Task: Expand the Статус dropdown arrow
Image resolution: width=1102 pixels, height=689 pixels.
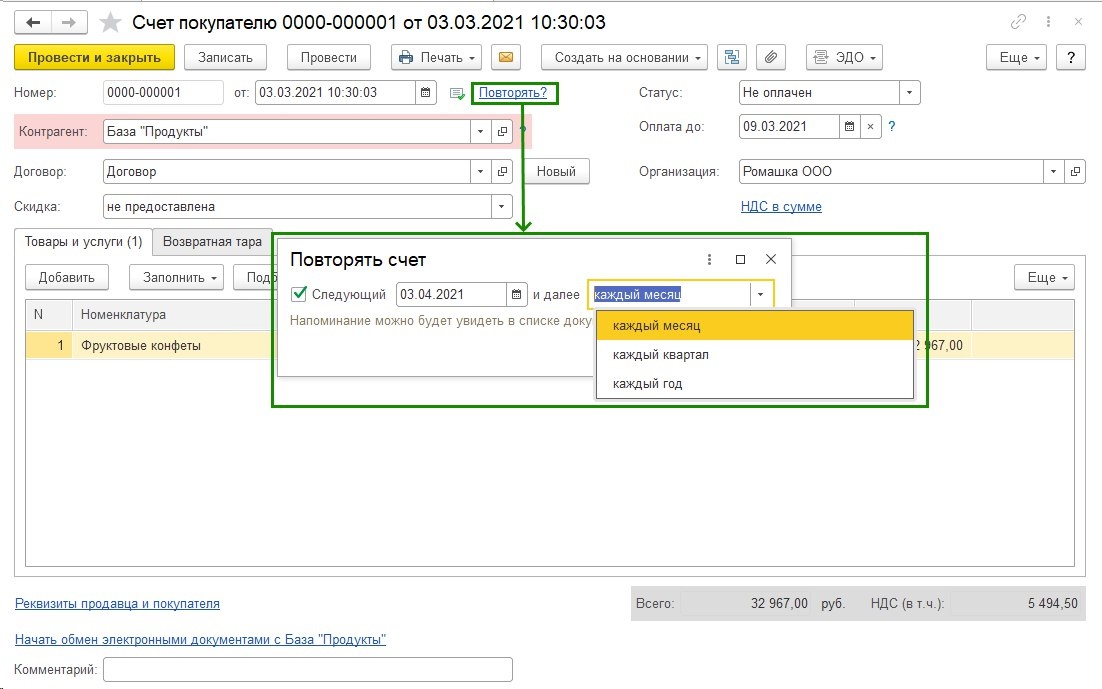Action: (909, 93)
